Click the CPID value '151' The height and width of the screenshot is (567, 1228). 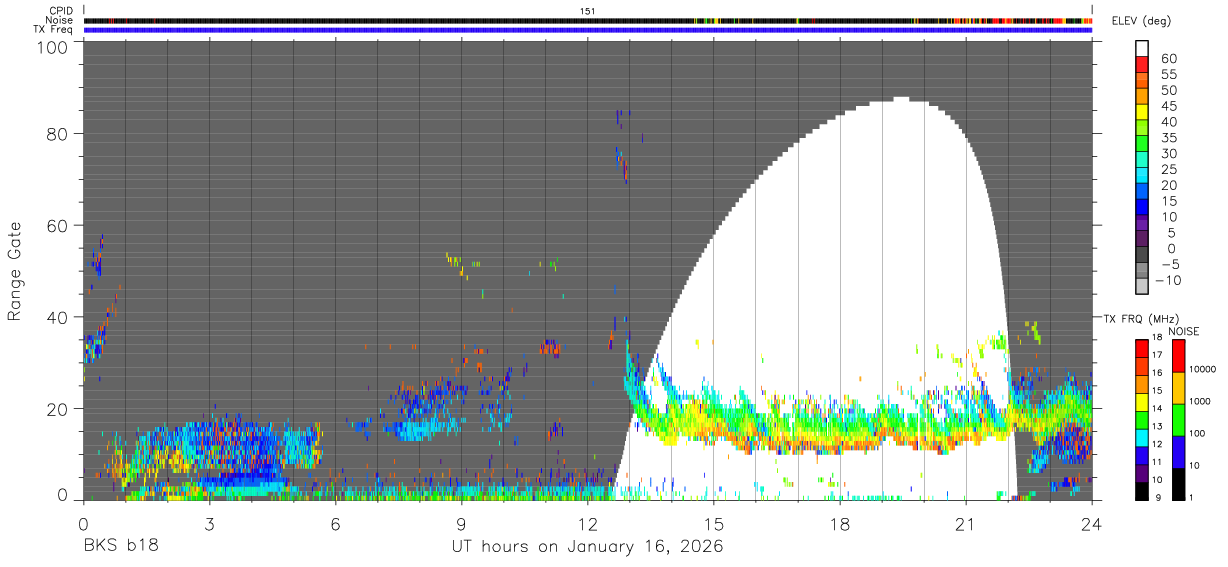click(x=588, y=10)
